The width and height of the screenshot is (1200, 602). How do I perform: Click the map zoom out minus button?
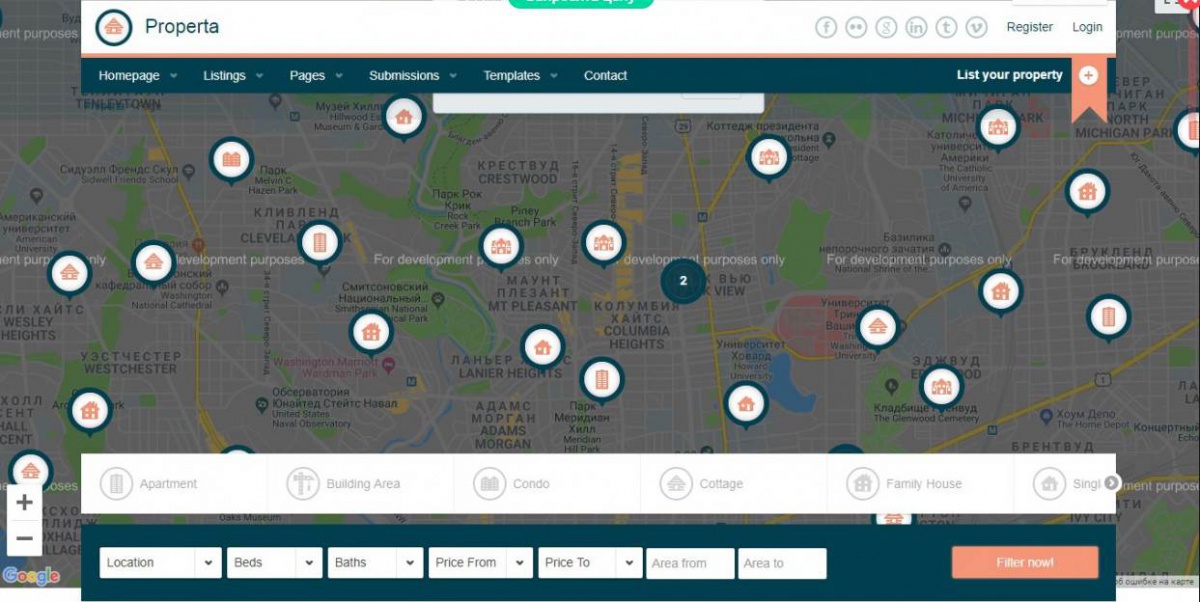[25, 538]
